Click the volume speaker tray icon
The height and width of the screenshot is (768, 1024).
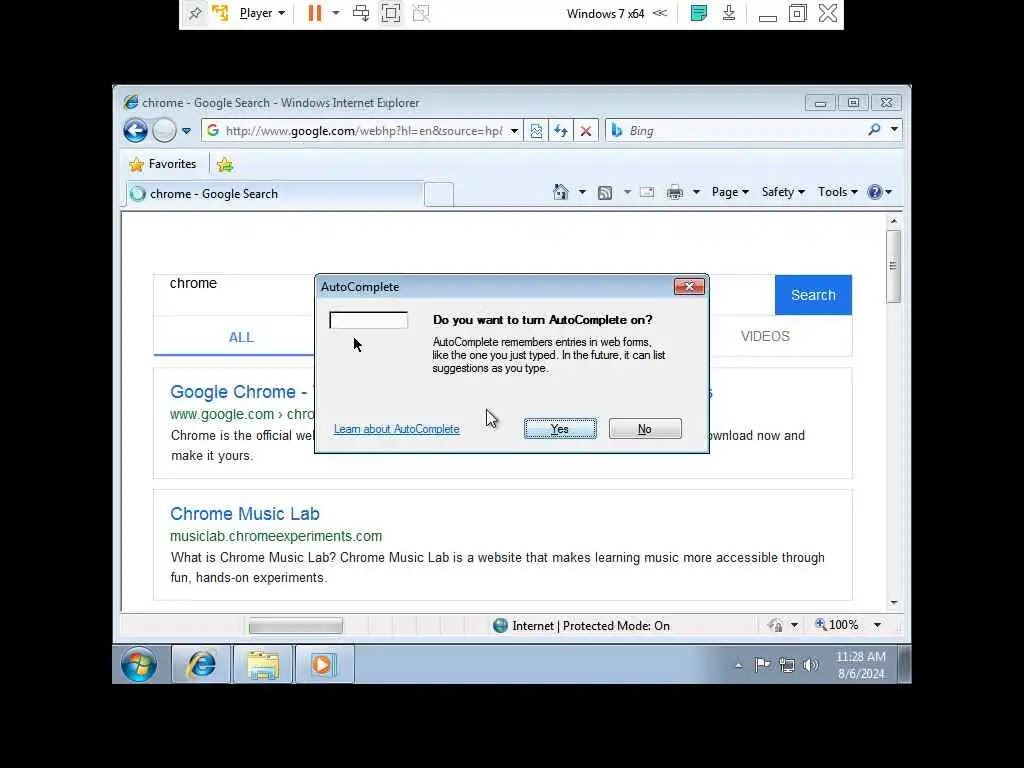tap(810, 665)
